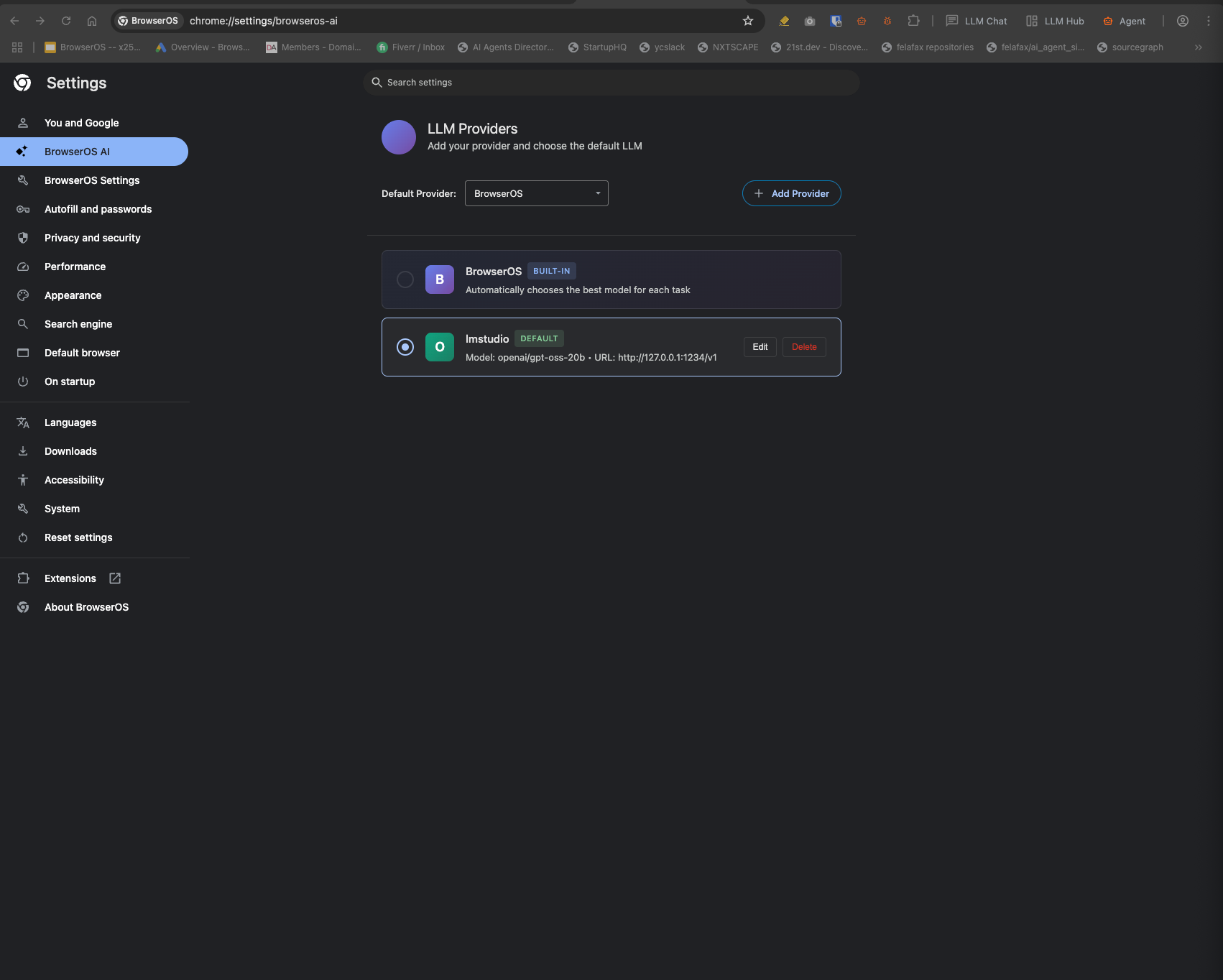Click the camera screenshot icon in toolbar
The image size is (1223, 980).
point(810,21)
